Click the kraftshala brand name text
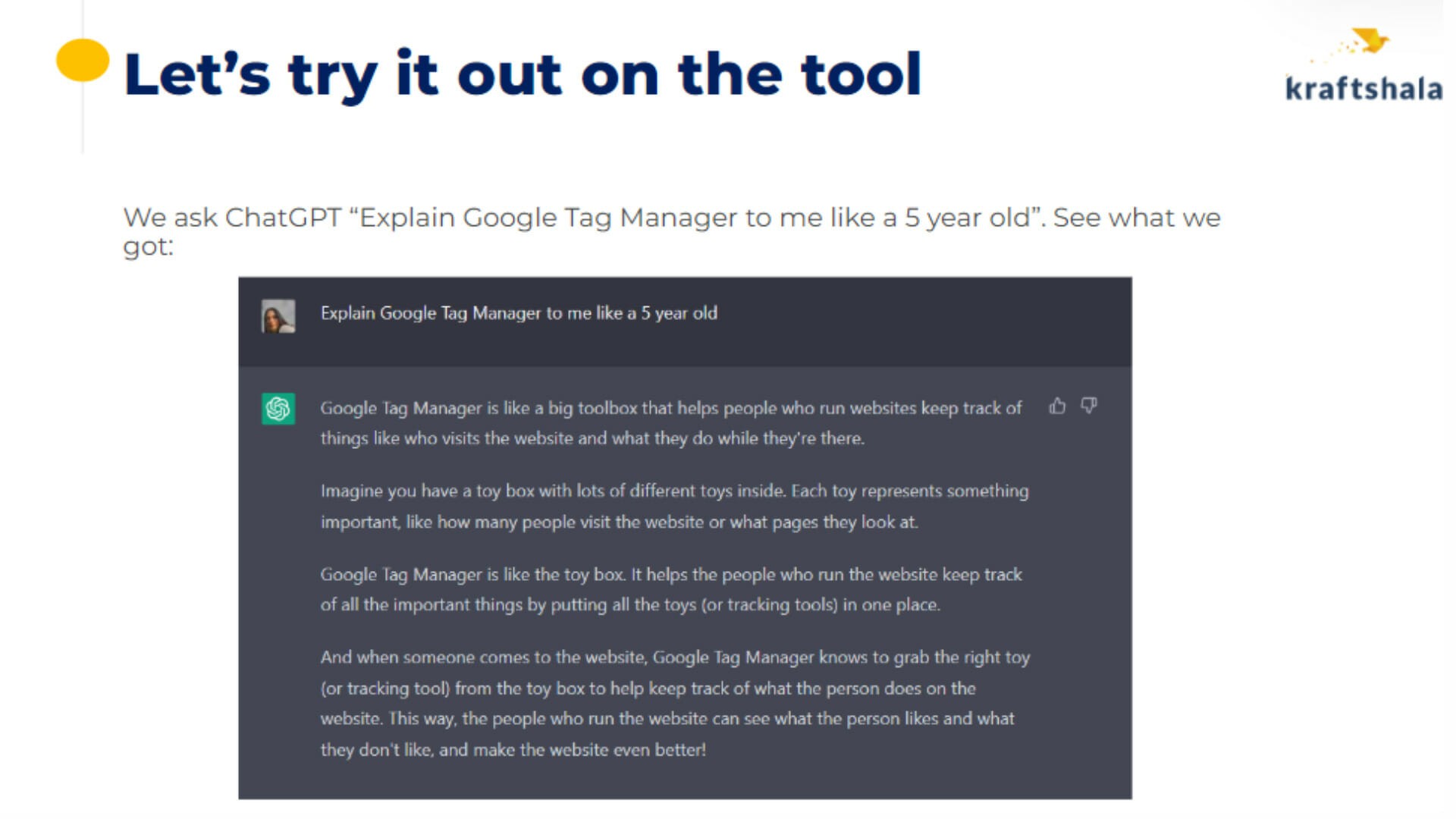Image resolution: width=1456 pixels, height=819 pixels. pos(1363,88)
